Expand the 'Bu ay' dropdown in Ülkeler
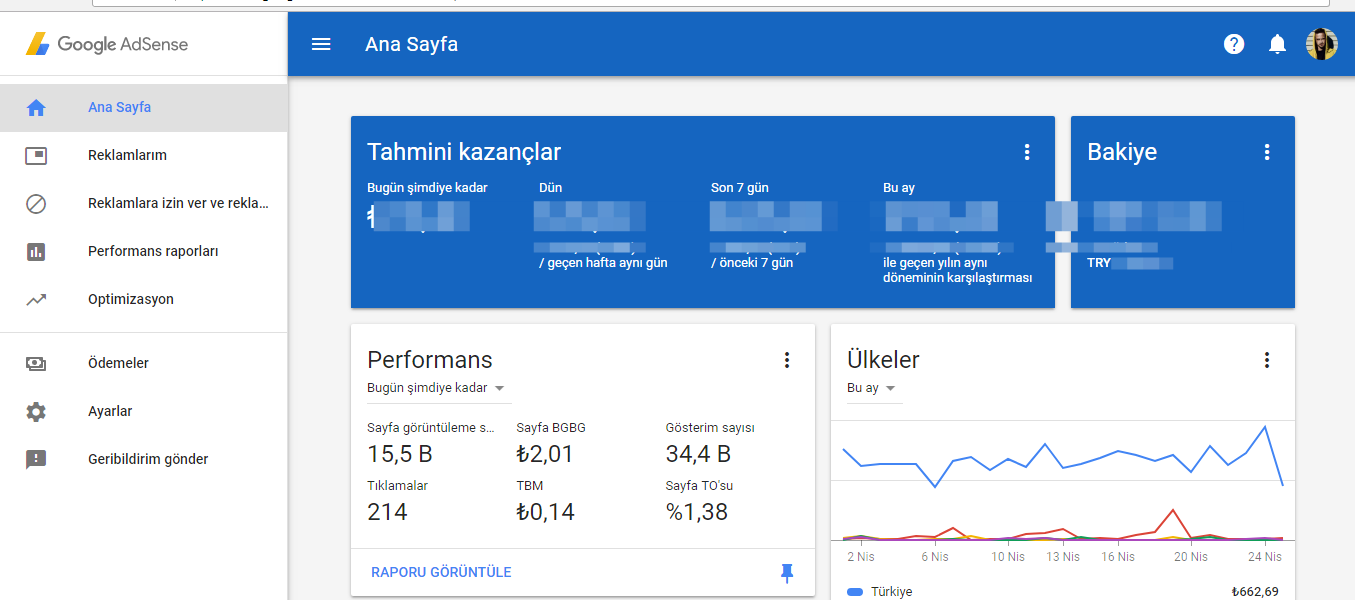Screen dimensions: 1355x600 coord(871,388)
